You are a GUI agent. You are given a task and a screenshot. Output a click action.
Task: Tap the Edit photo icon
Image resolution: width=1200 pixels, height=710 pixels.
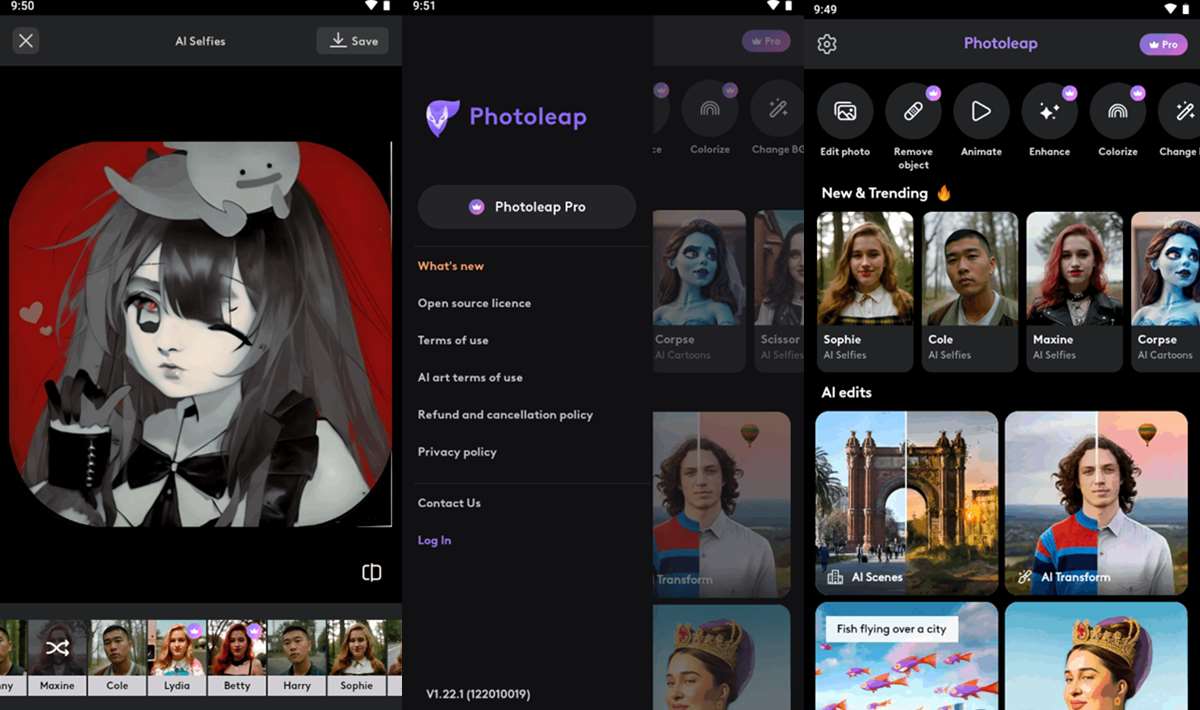click(845, 111)
